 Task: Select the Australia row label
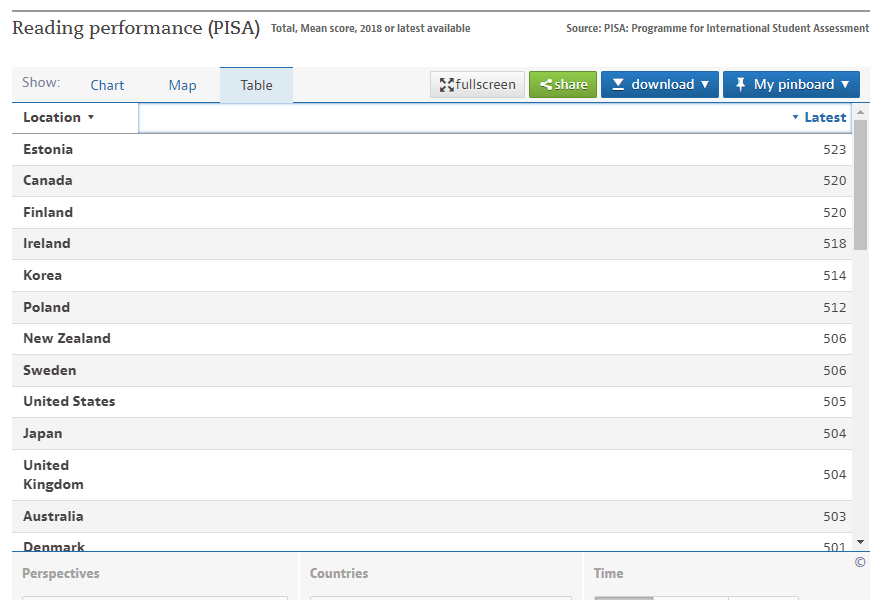pyautogui.click(x=53, y=516)
